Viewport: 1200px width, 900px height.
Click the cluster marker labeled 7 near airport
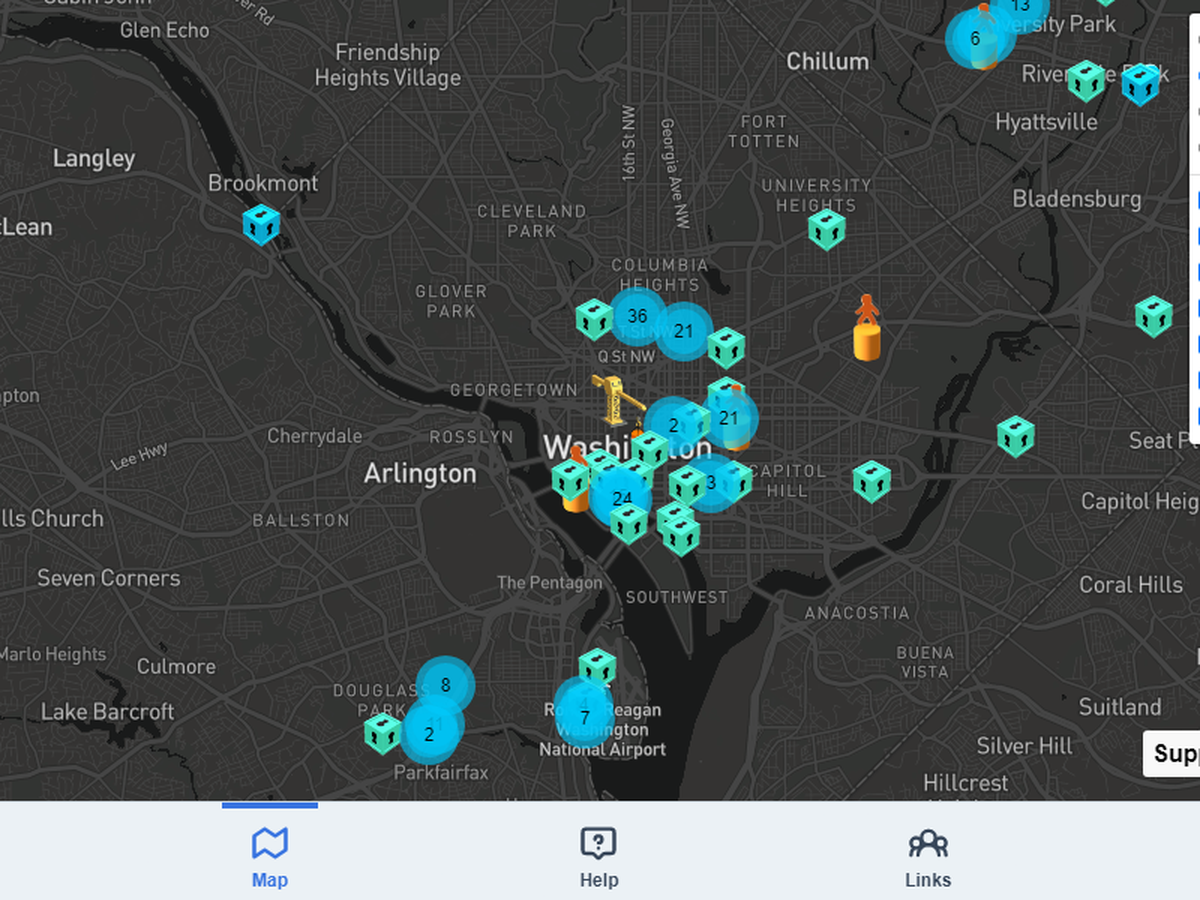coord(585,716)
